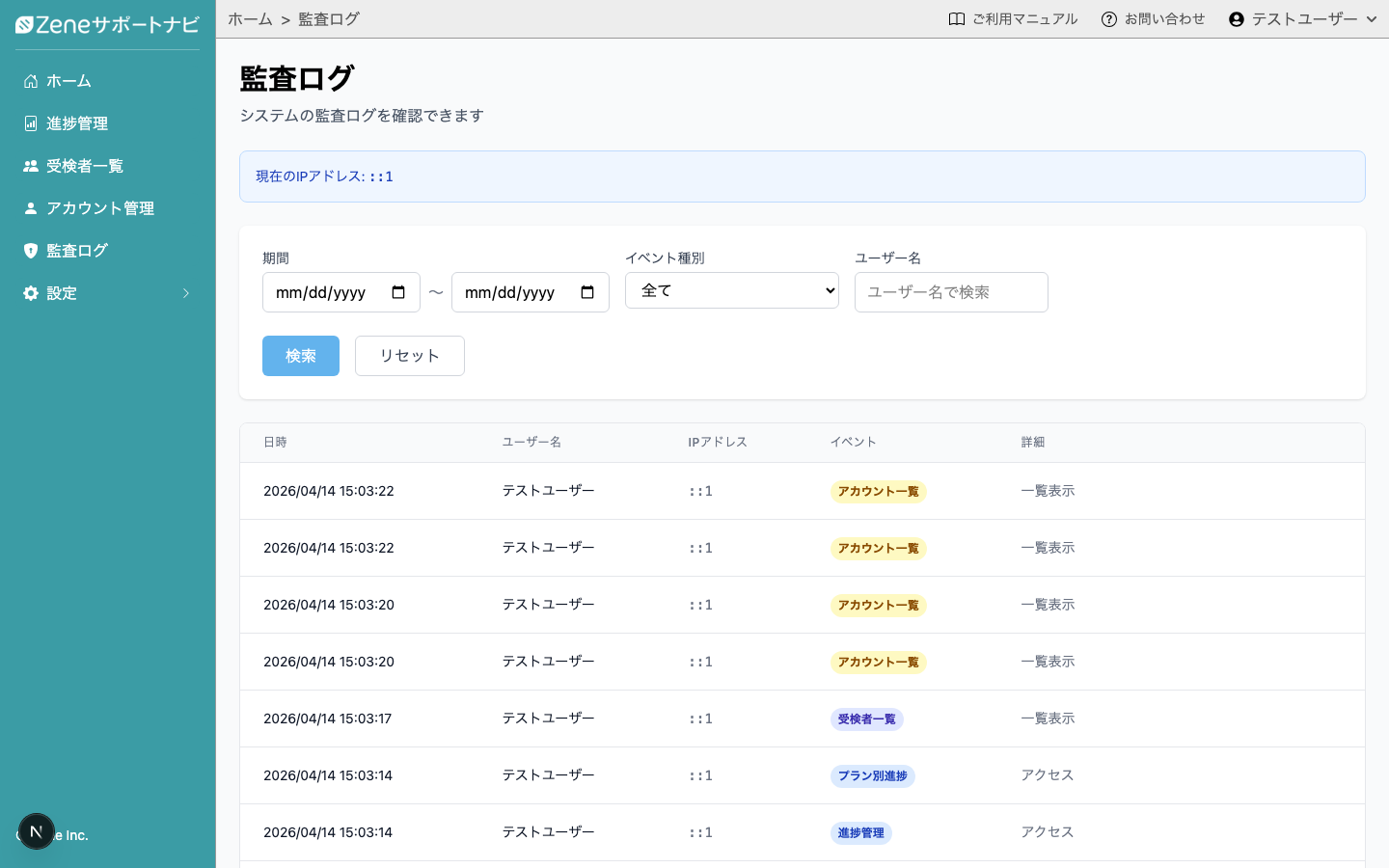Viewport: 1389px width, 868px height.
Task: Click the home icon in sidebar
Action: 31,81
